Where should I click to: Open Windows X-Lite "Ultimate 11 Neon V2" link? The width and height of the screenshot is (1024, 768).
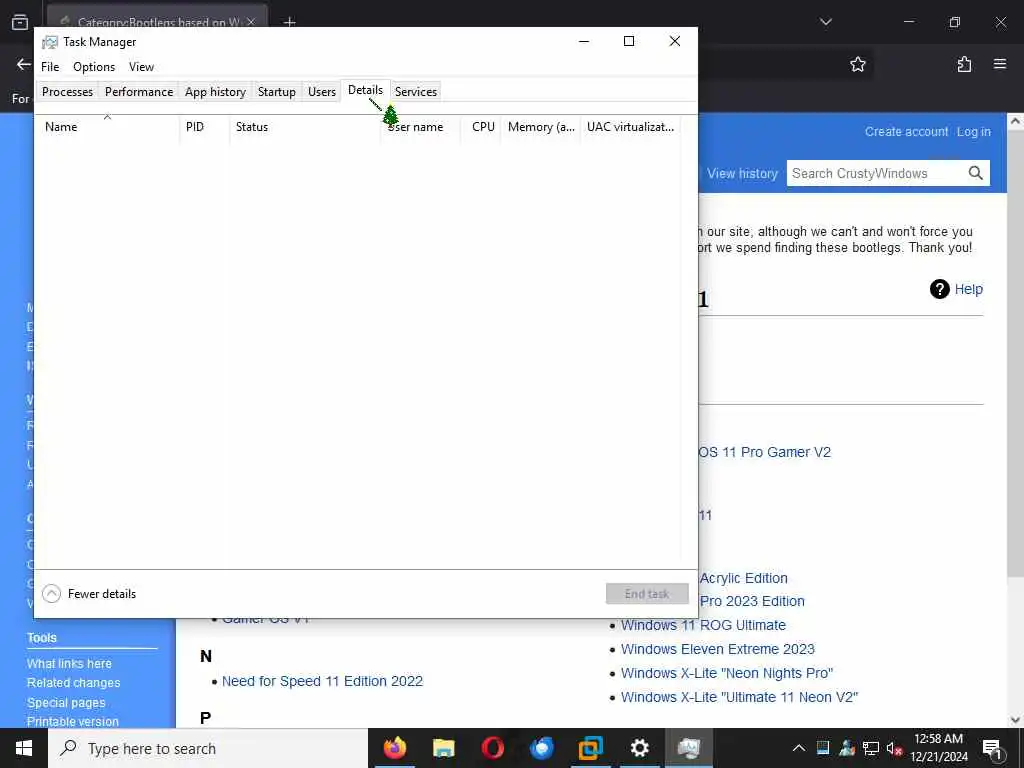click(x=739, y=697)
